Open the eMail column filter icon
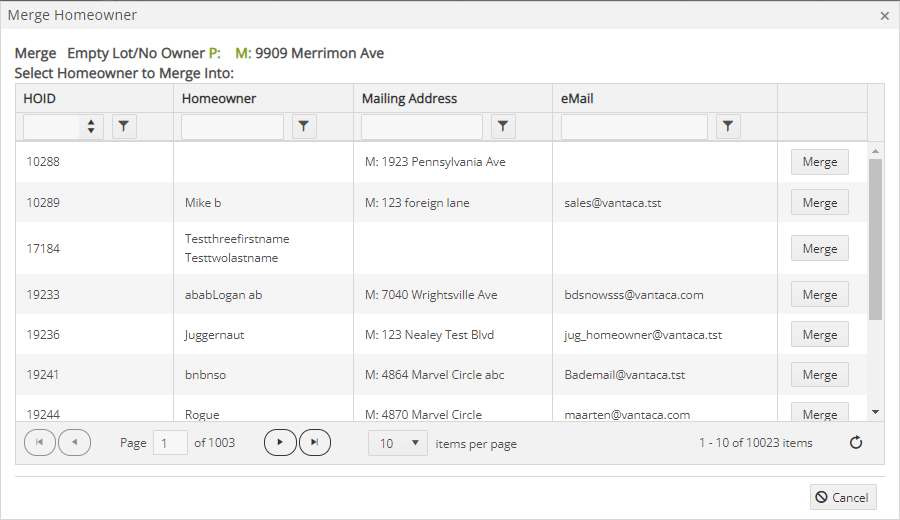This screenshot has height=520, width=900. [x=728, y=126]
